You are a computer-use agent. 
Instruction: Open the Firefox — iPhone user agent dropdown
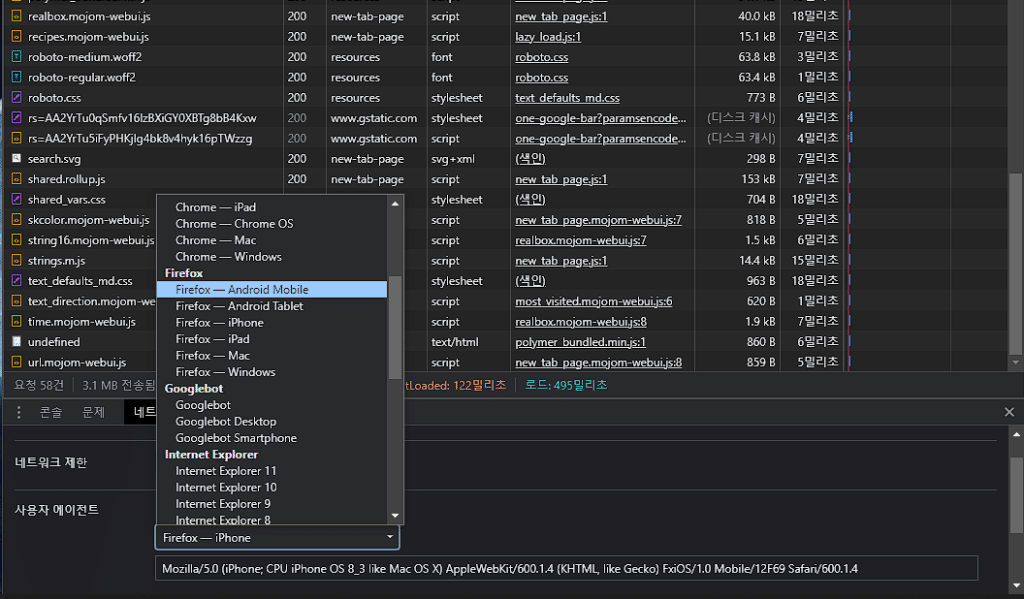point(277,538)
